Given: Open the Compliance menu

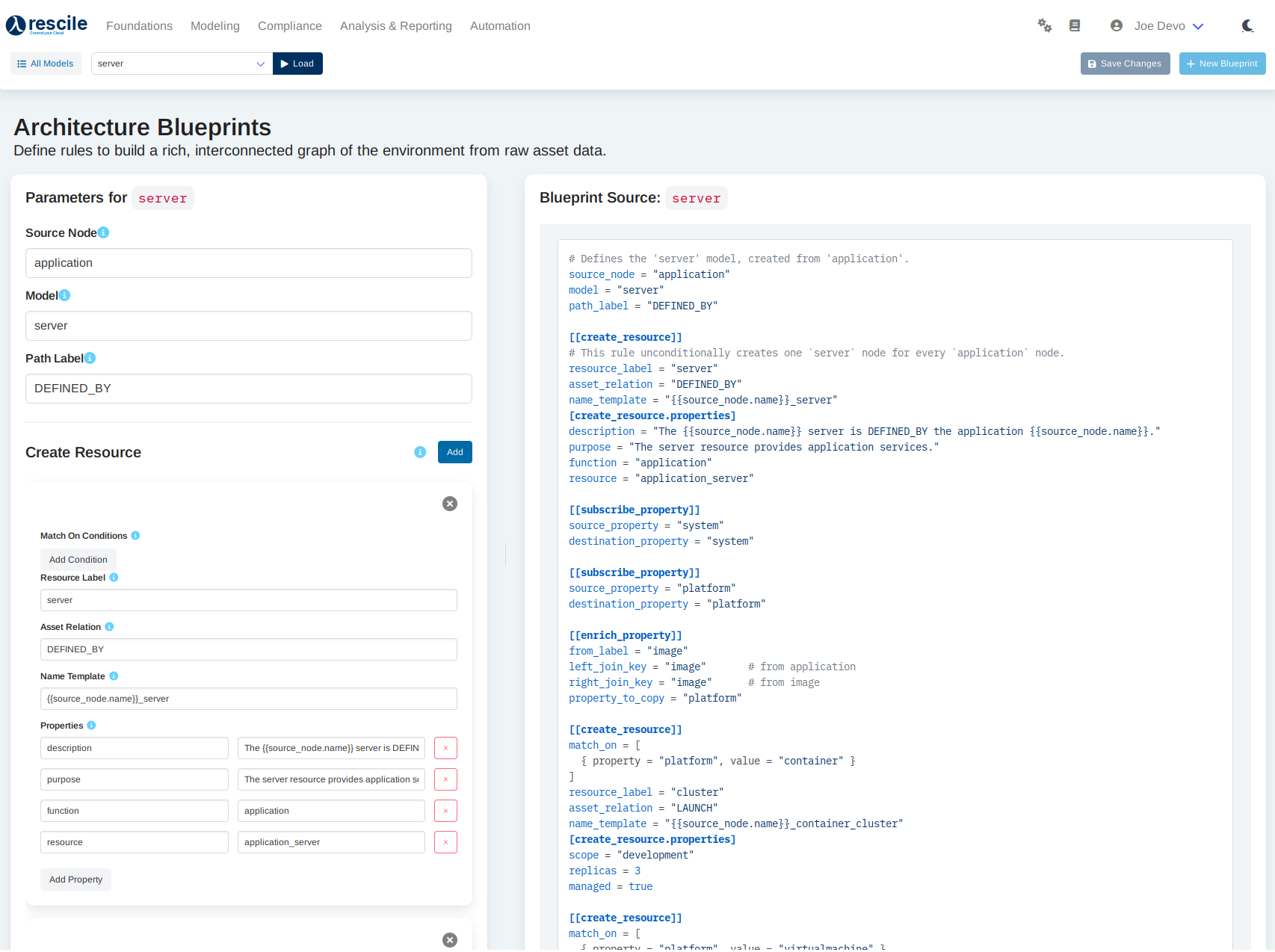Looking at the screenshot, I should click(289, 26).
